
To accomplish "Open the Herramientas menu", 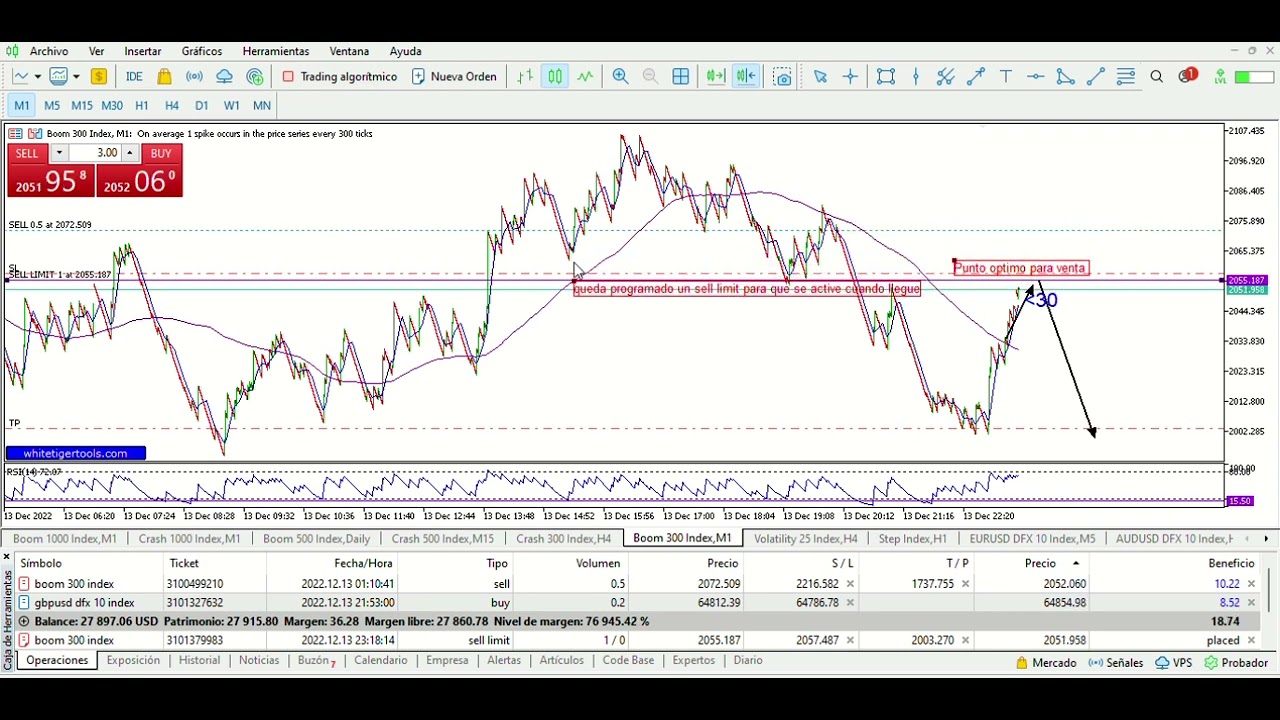I will [x=276, y=51].
